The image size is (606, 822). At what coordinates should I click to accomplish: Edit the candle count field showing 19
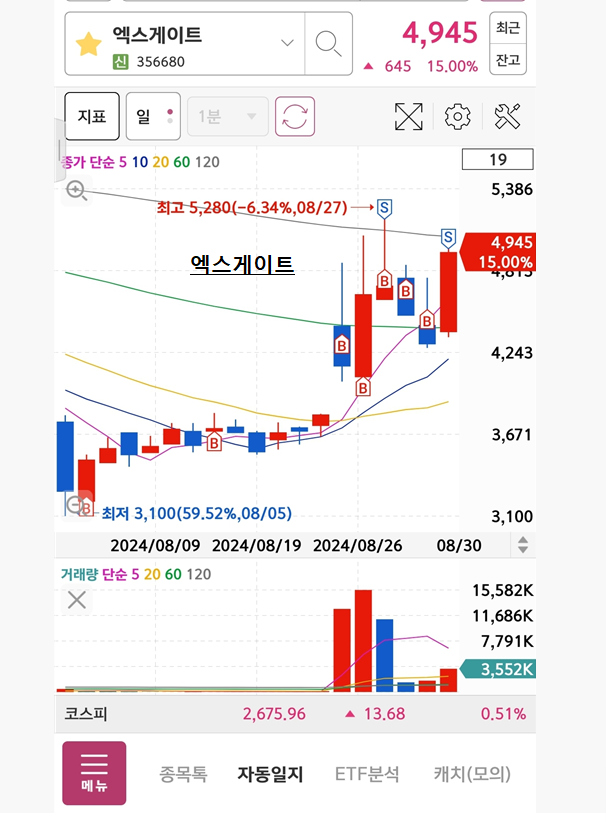497,159
